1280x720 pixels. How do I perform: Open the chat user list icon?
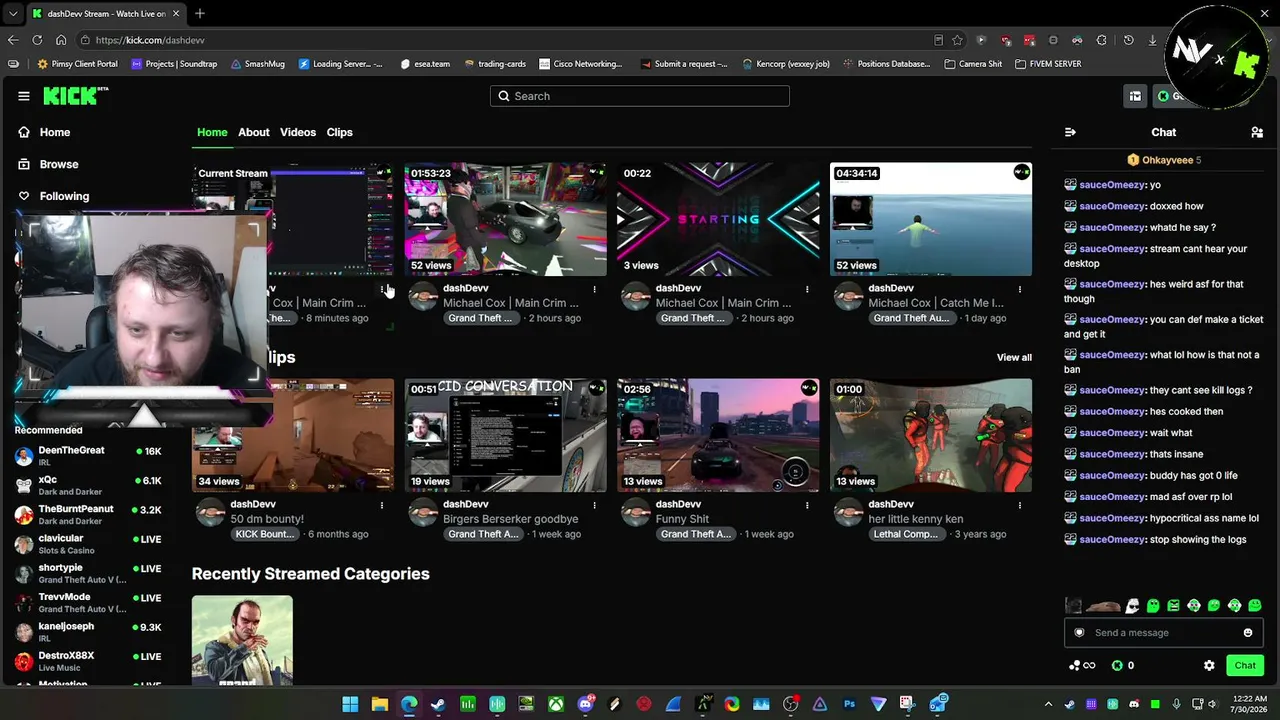pos(1257,132)
